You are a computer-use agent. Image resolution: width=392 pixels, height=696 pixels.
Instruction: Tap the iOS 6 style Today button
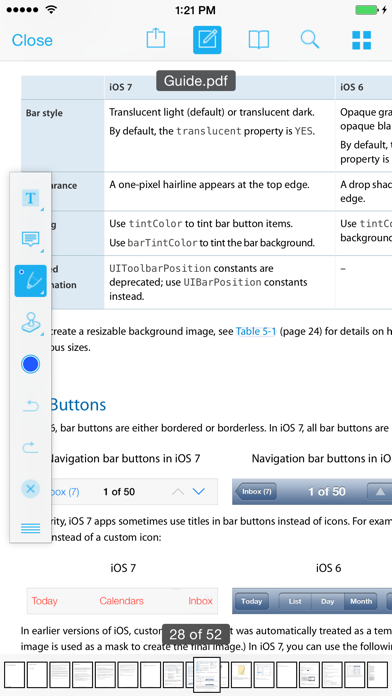(x=252, y=601)
